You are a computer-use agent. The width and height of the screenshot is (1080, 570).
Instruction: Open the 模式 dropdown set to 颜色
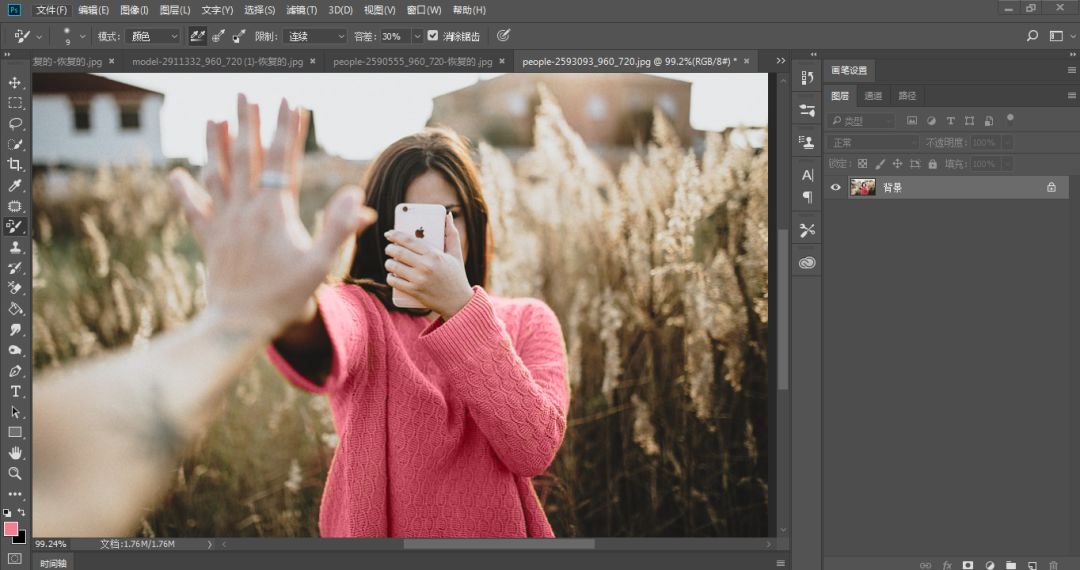(x=153, y=36)
